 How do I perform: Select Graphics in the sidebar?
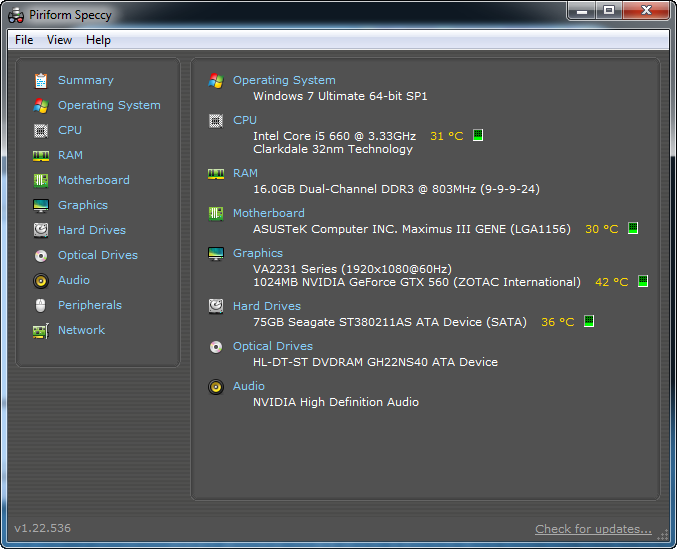coord(83,205)
